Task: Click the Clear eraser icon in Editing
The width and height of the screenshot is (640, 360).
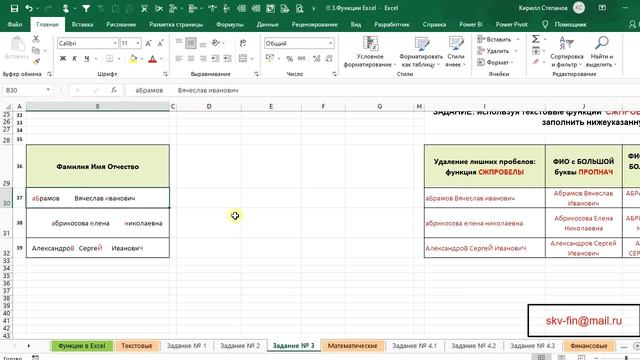Action: point(536,62)
